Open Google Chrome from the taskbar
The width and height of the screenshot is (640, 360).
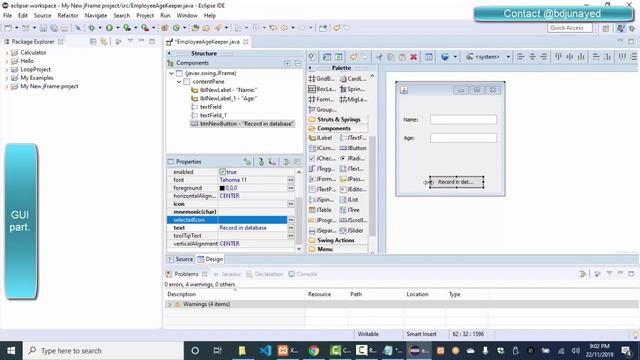click(313, 351)
